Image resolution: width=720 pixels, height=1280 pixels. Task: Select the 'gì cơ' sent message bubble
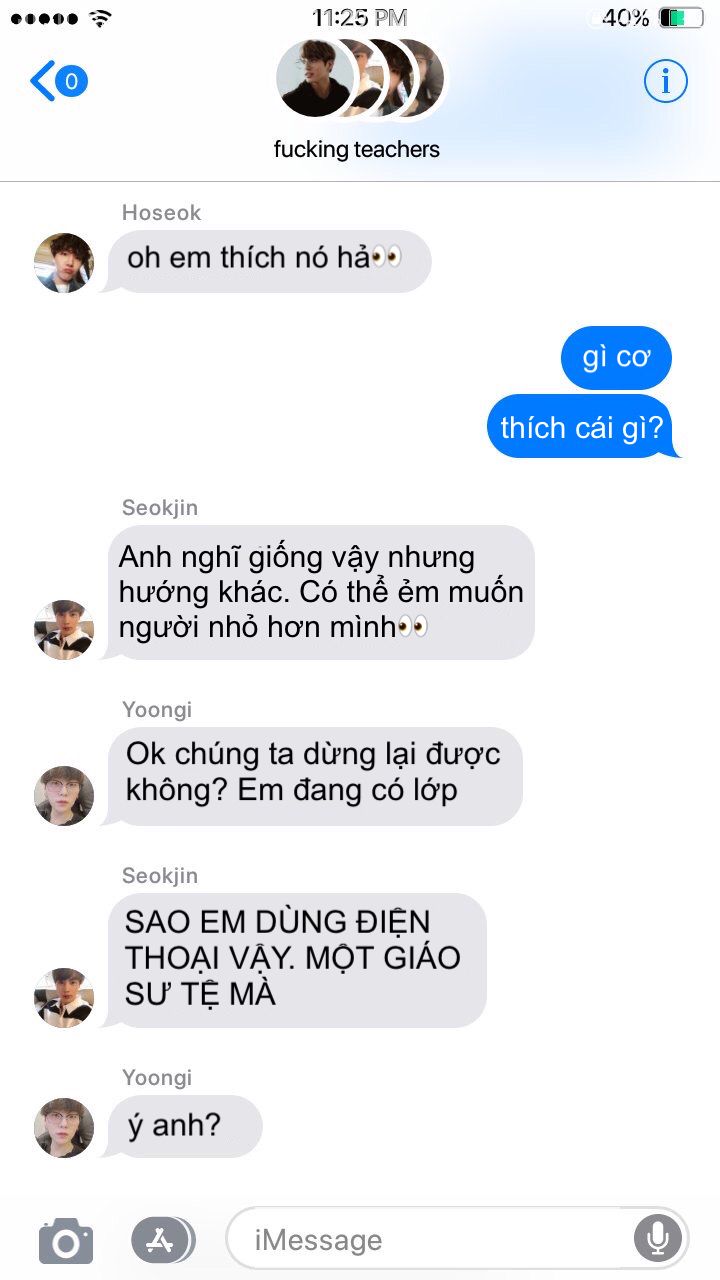617,358
